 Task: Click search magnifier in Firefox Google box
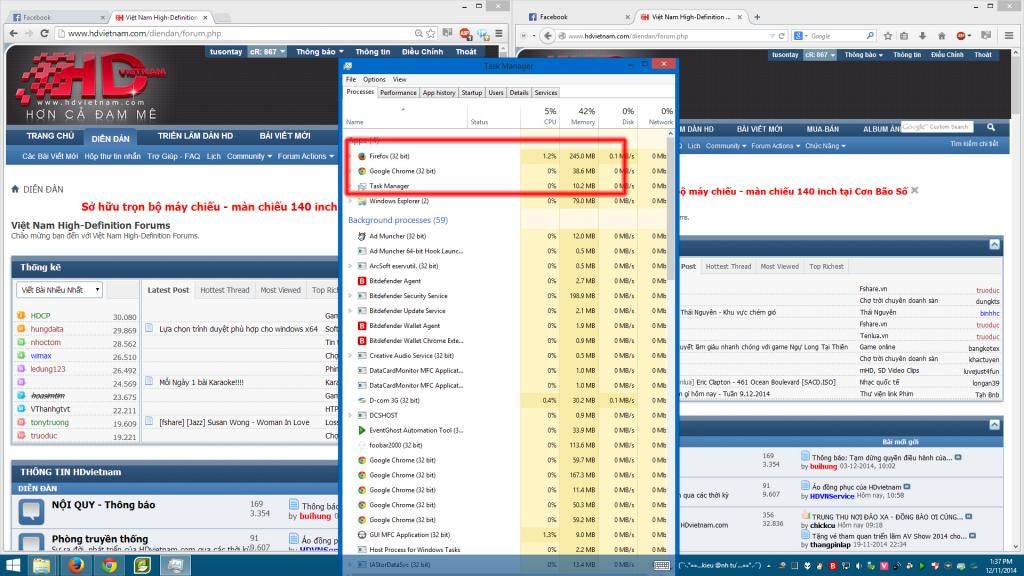(x=869, y=36)
